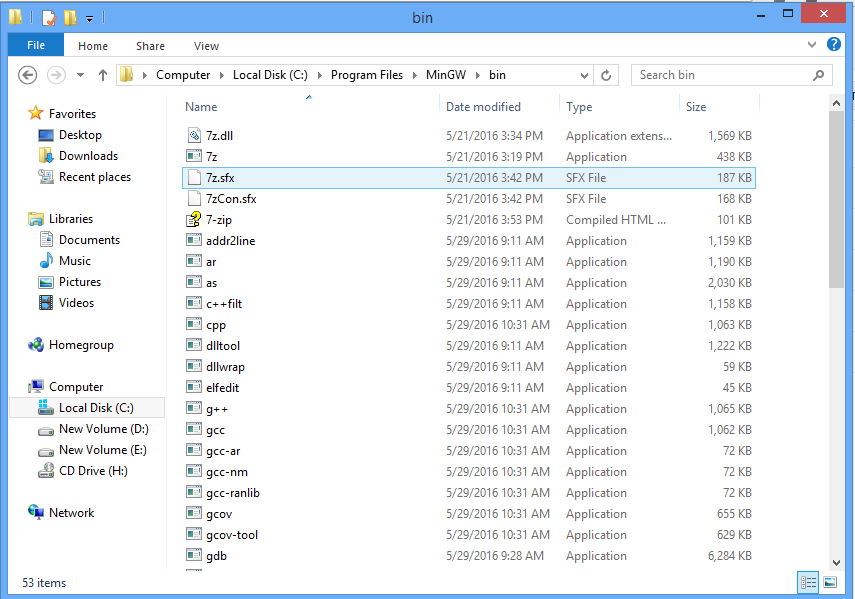Screen dimensions: 855x599
Task: Switch to Large icons view in status bar
Action: [830, 582]
